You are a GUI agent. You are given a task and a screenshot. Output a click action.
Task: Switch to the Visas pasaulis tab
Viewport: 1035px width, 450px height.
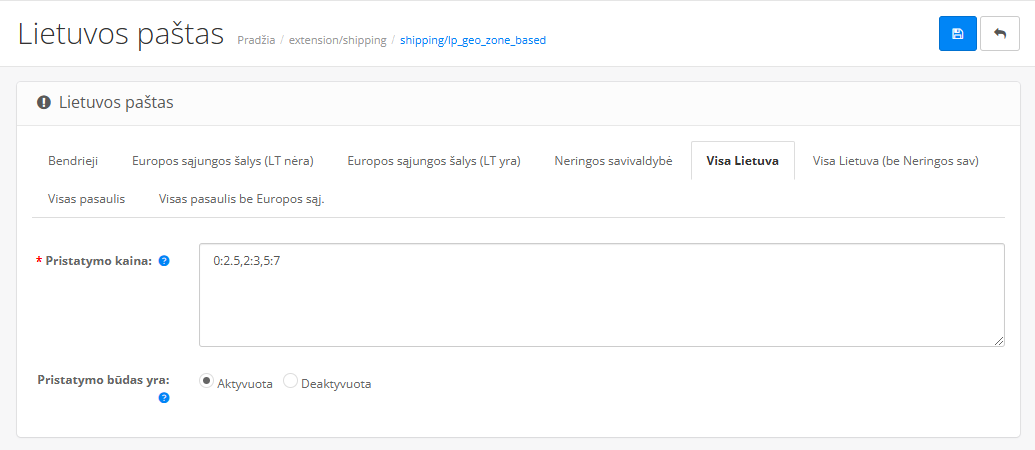coord(86,199)
